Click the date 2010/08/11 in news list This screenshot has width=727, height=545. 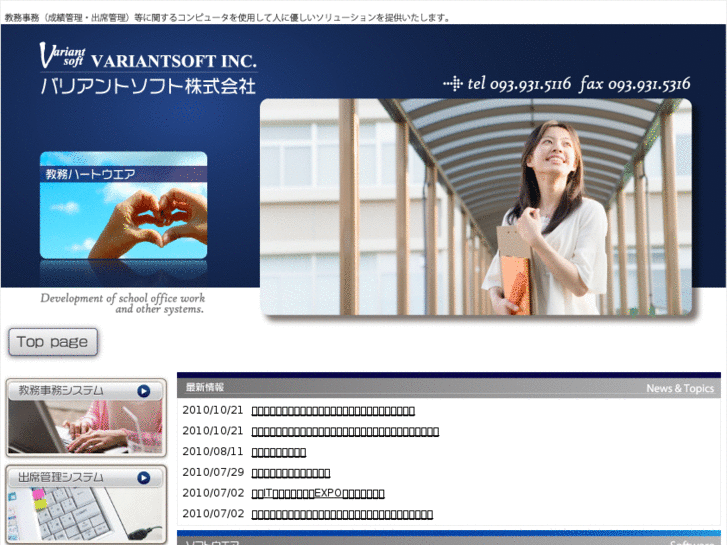212,452
